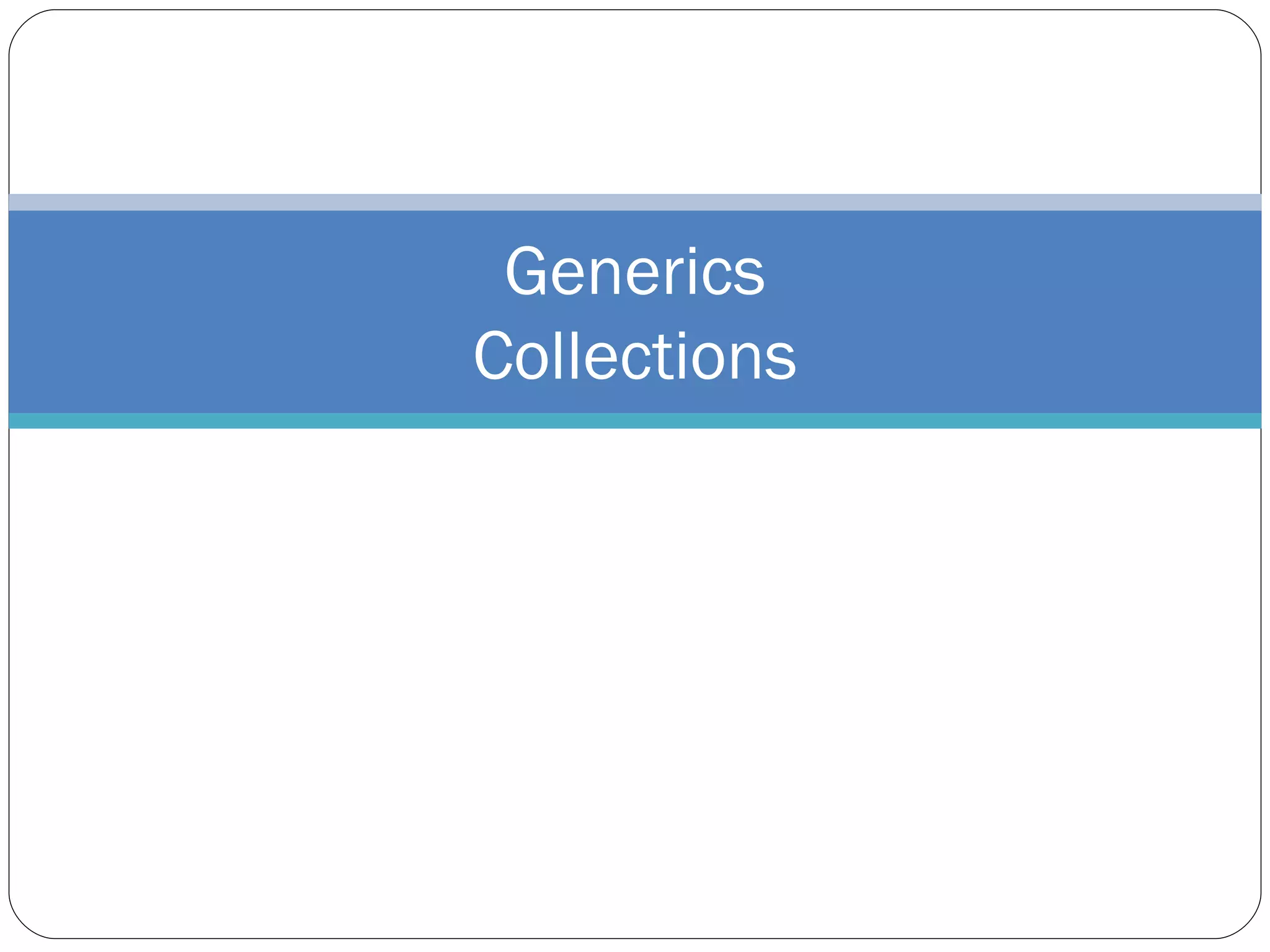Click the blue banner right of "Collections"
Screen dimensions: 1270x952
click(x=1023, y=357)
